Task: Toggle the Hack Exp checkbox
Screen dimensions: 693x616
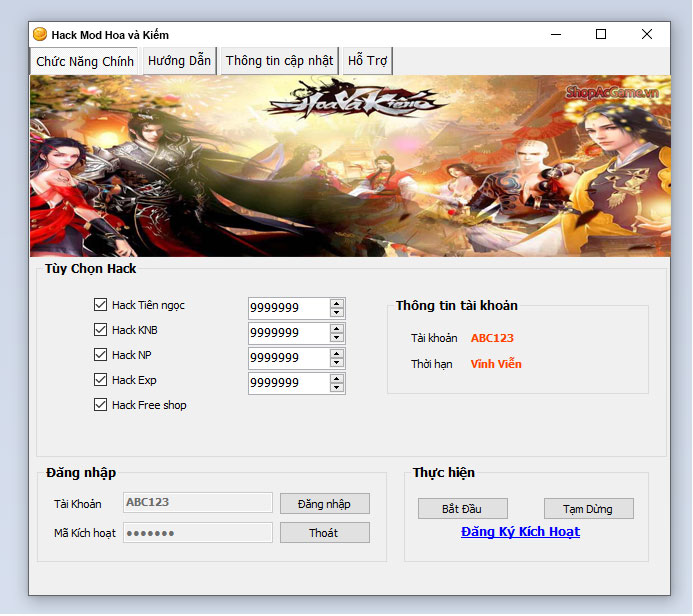Action: point(100,380)
